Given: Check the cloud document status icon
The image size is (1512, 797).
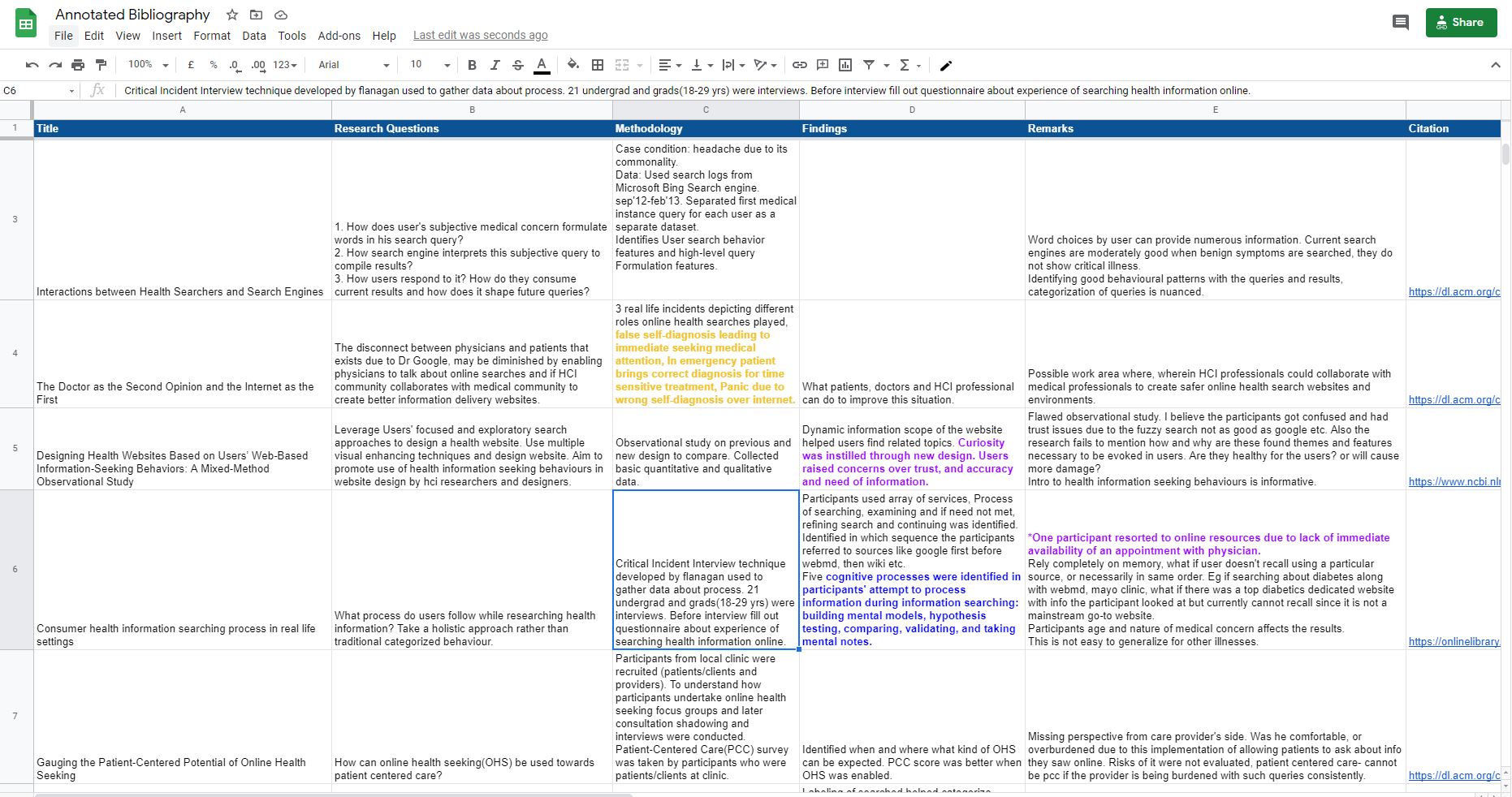Looking at the screenshot, I should [281, 15].
